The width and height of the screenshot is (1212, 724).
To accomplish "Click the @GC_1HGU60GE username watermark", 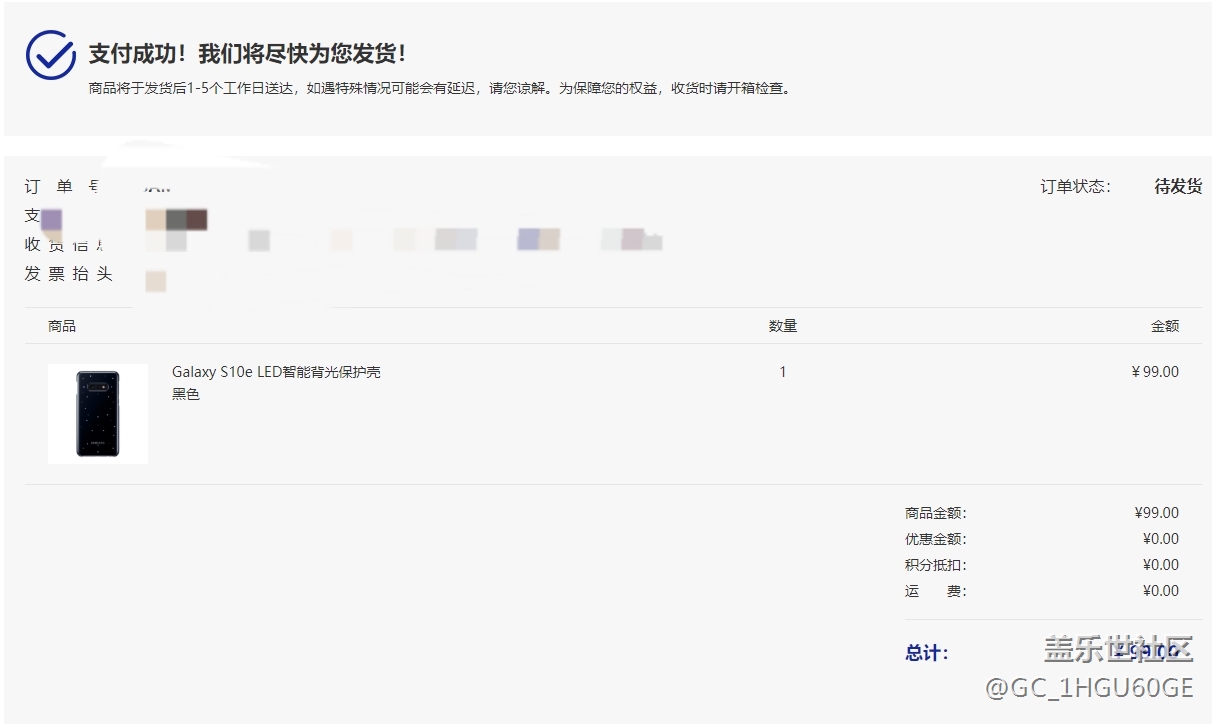I will (1089, 688).
